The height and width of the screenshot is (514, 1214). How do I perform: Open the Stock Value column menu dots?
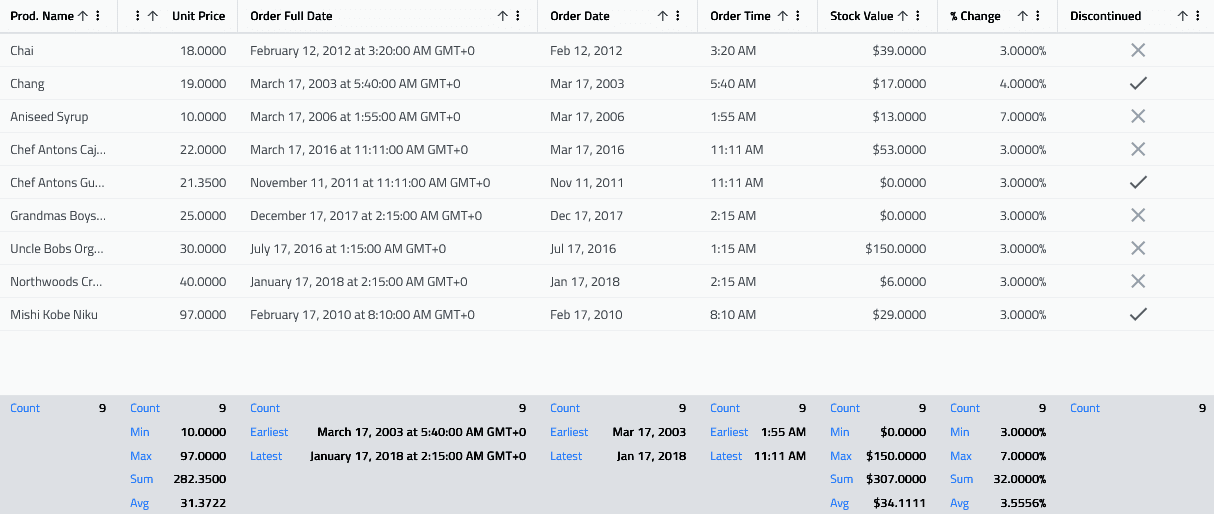[x=917, y=16]
